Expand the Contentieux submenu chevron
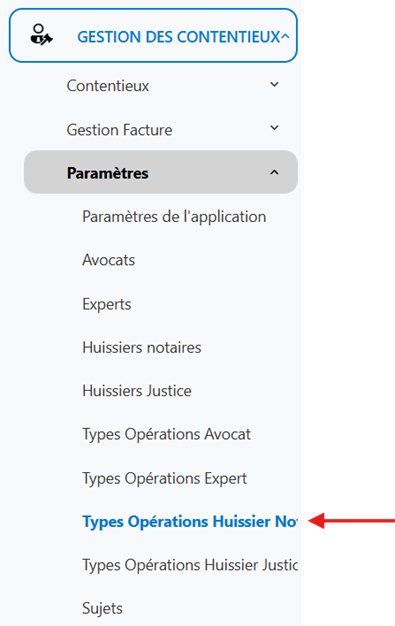This screenshot has width=395, height=626. [274, 85]
